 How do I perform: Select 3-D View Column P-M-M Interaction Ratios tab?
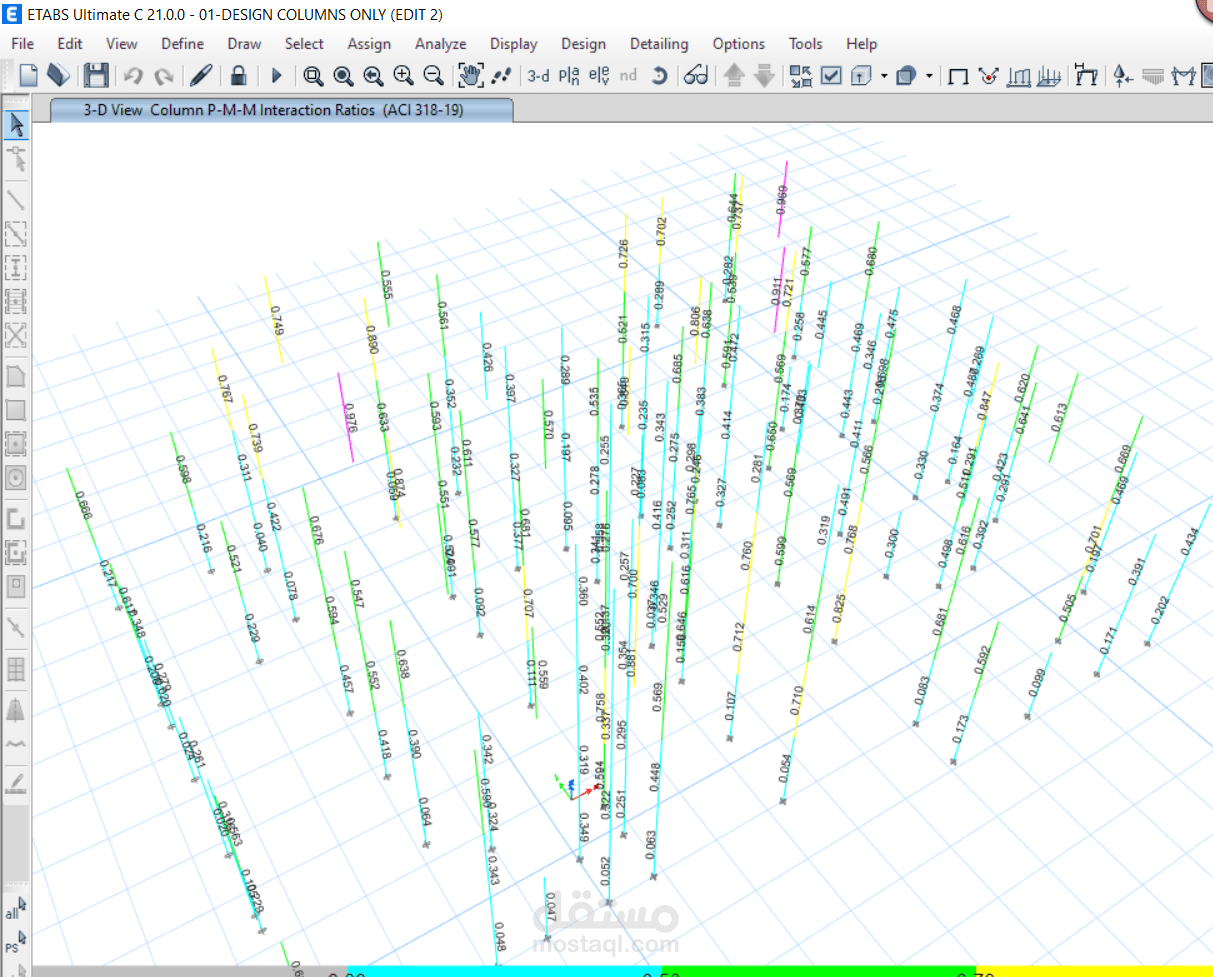(x=280, y=110)
